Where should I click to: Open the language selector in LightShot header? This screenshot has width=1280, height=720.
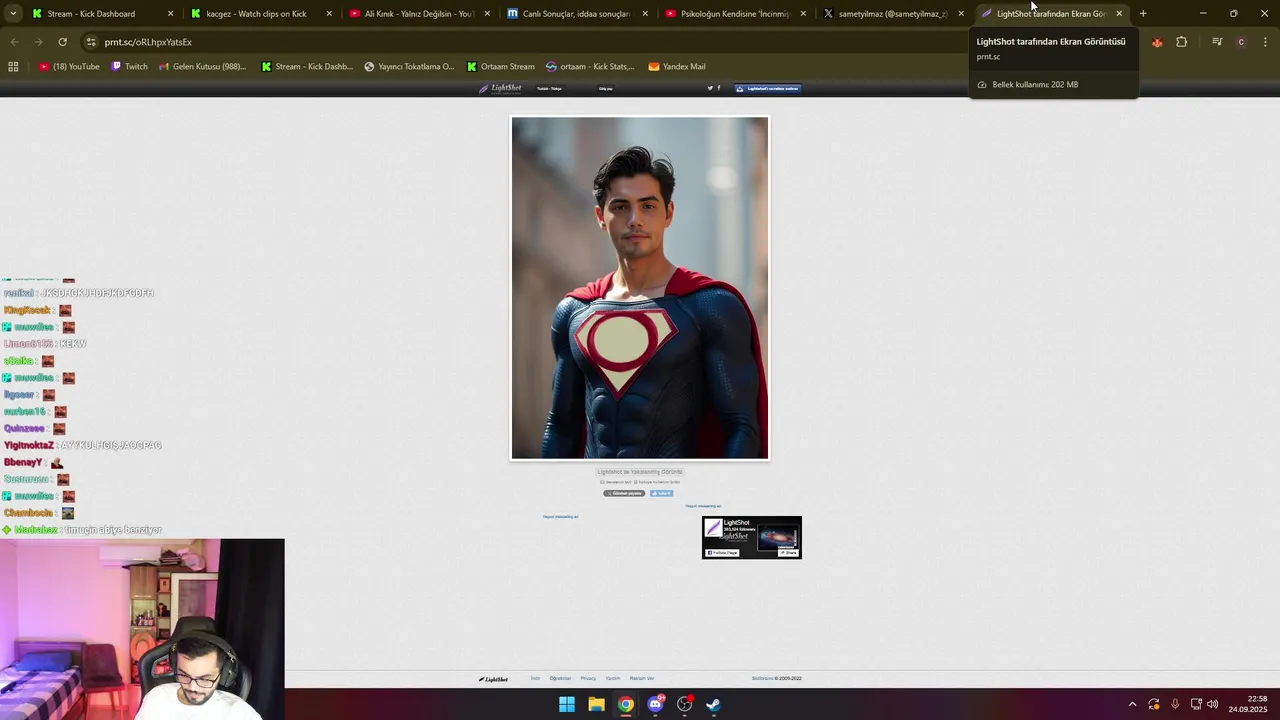[x=549, y=88]
